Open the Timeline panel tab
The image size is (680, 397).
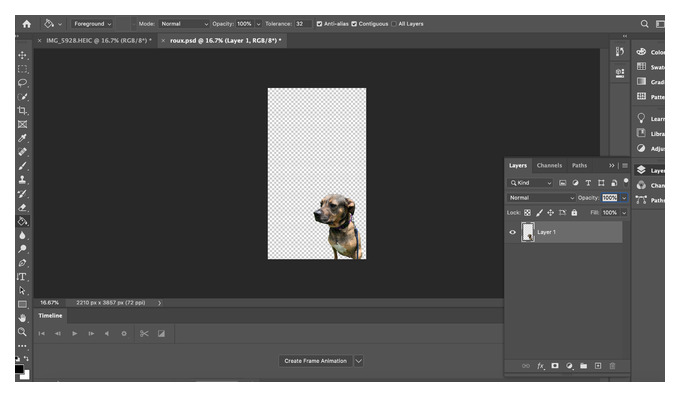pos(50,316)
